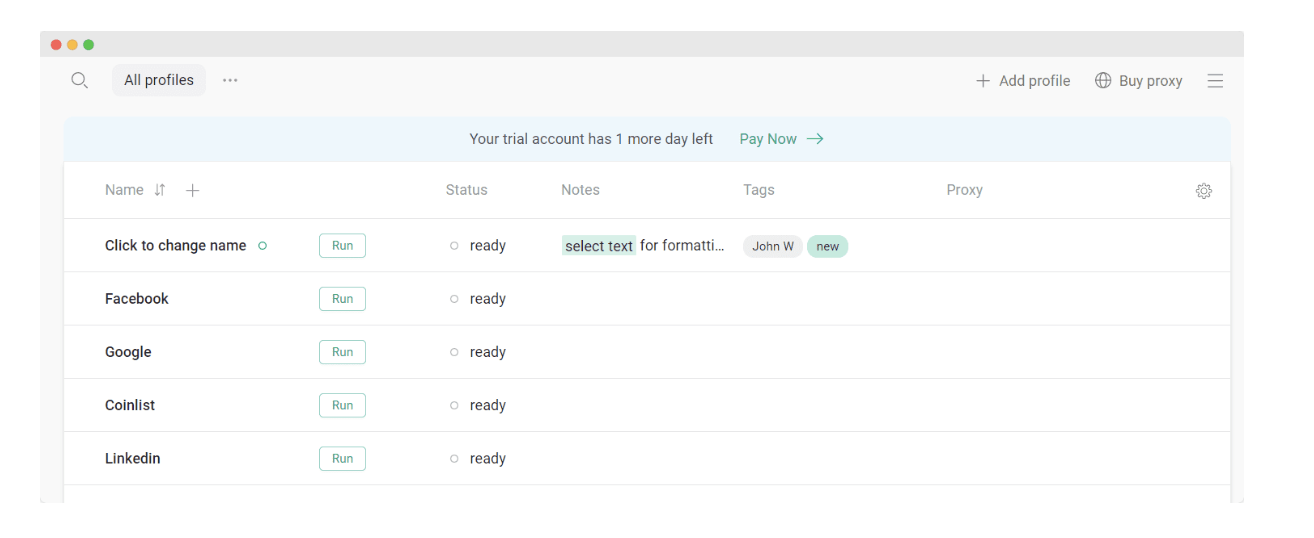Run the Facebook profile

(x=342, y=299)
